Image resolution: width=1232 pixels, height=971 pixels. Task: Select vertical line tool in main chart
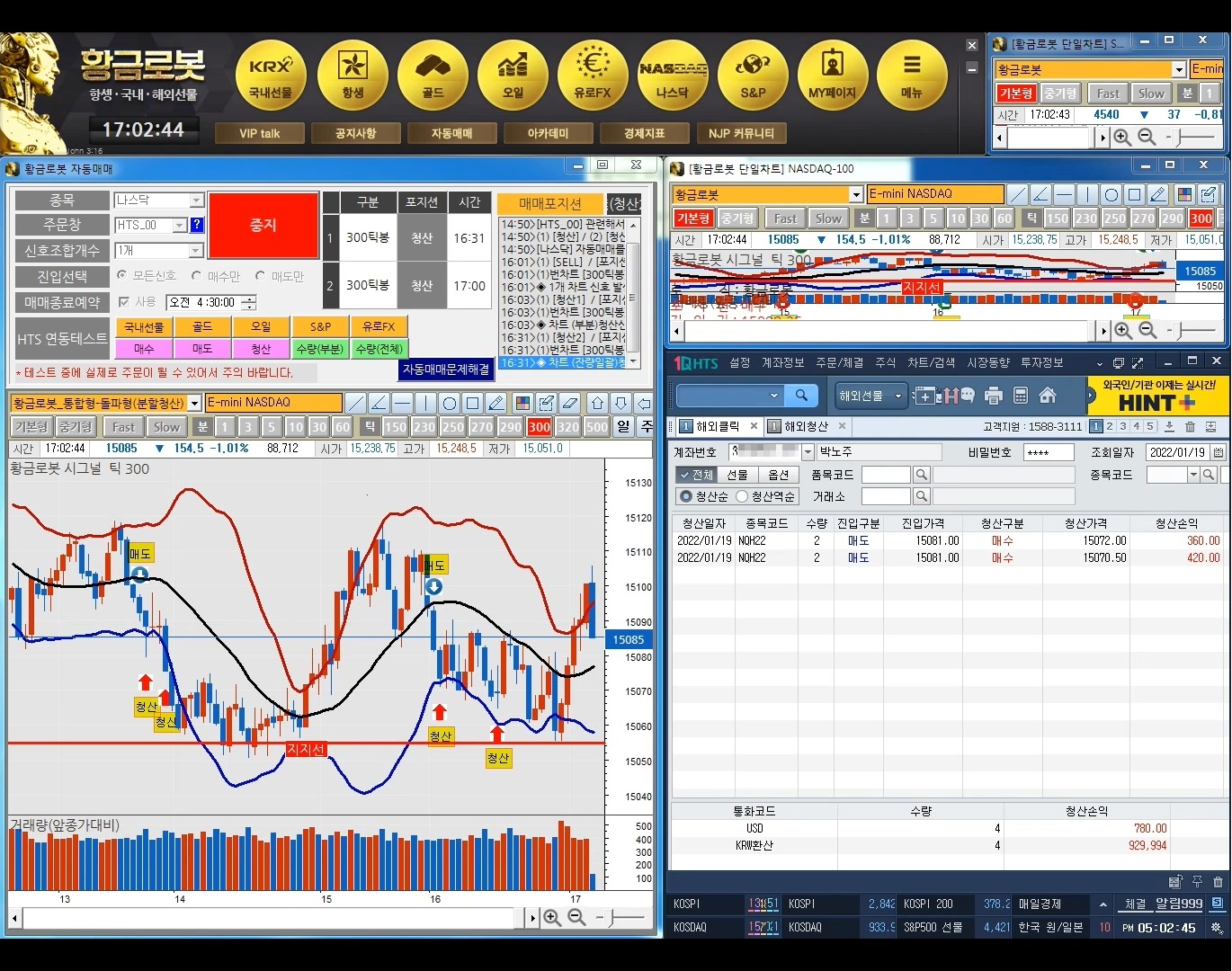click(x=426, y=403)
